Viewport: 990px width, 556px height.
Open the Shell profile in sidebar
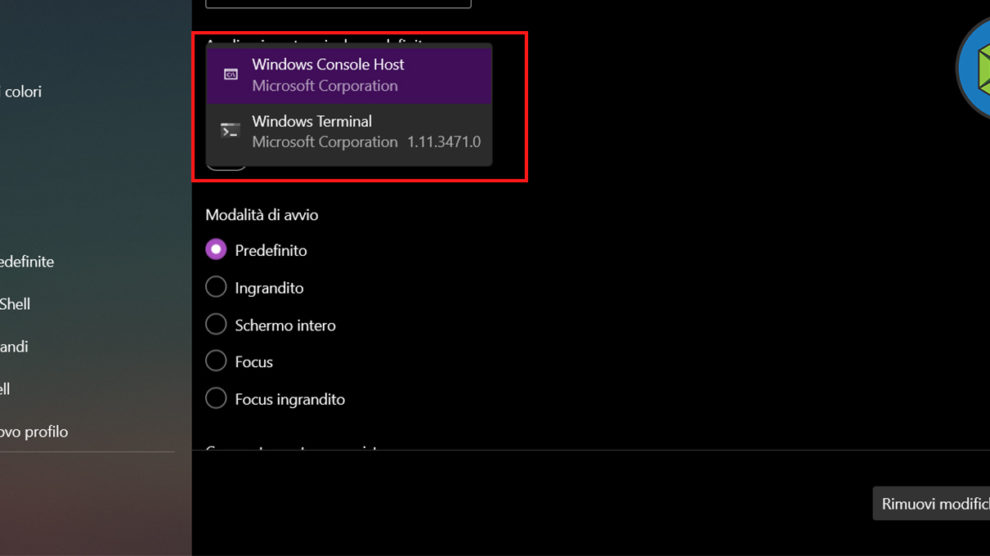pyautogui.click(x=15, y=304)
